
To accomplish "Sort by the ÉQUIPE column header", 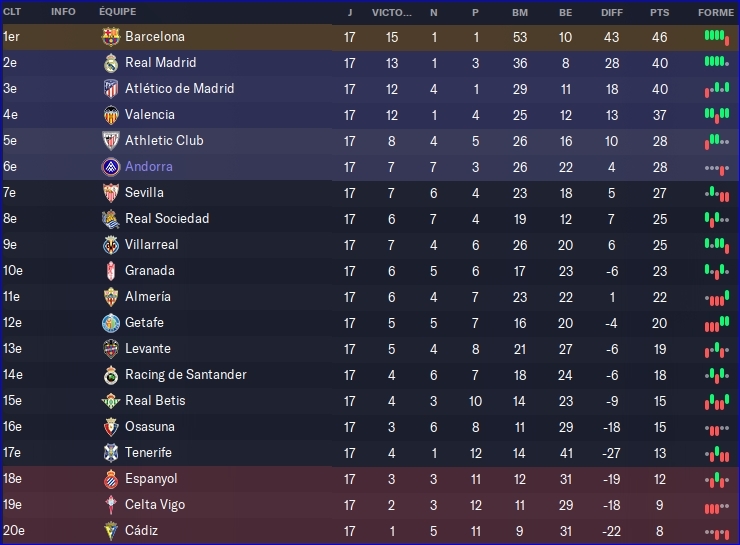I will 118,12.
